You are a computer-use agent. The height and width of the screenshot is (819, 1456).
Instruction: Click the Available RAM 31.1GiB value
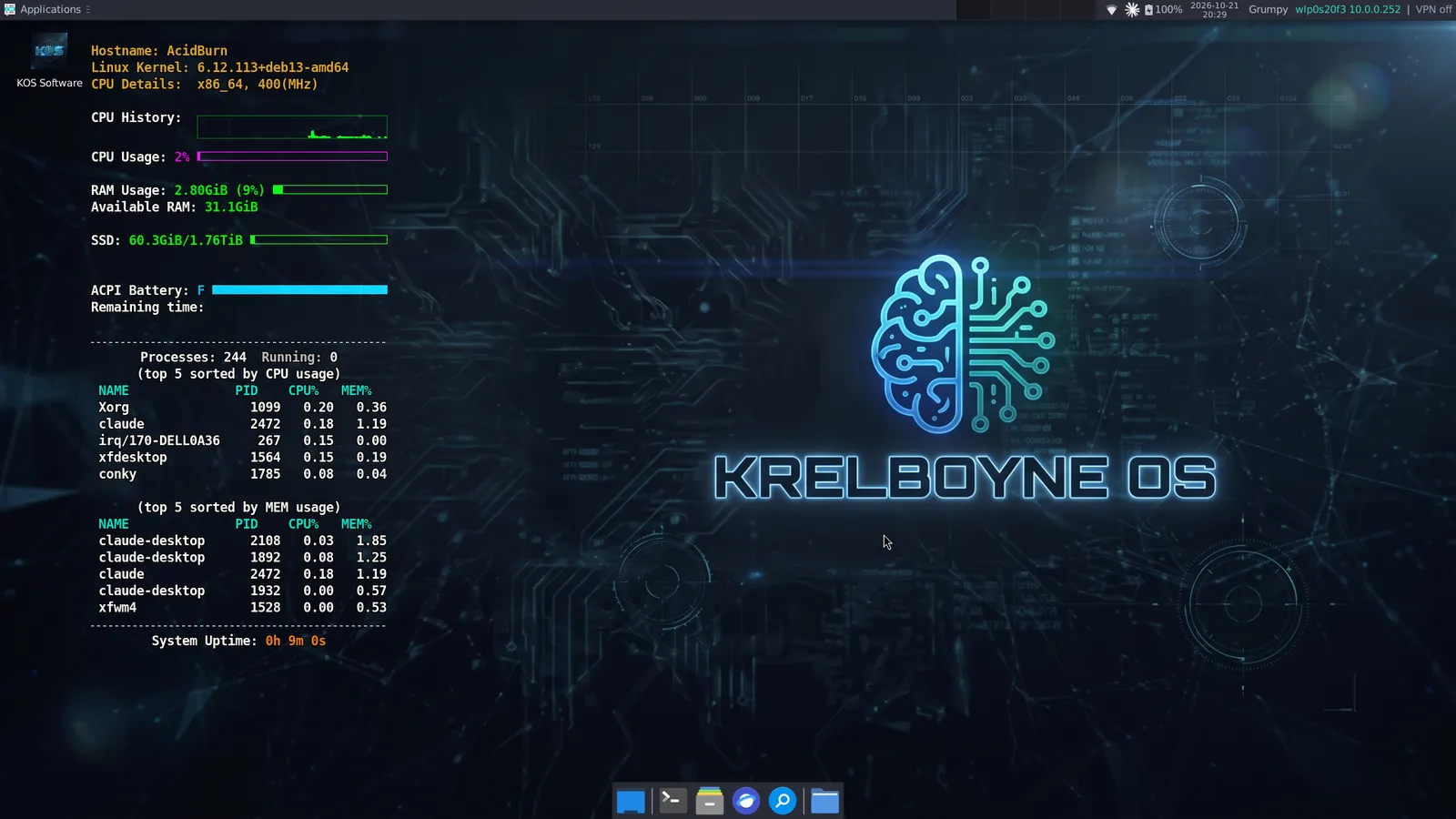click(231, 207)
